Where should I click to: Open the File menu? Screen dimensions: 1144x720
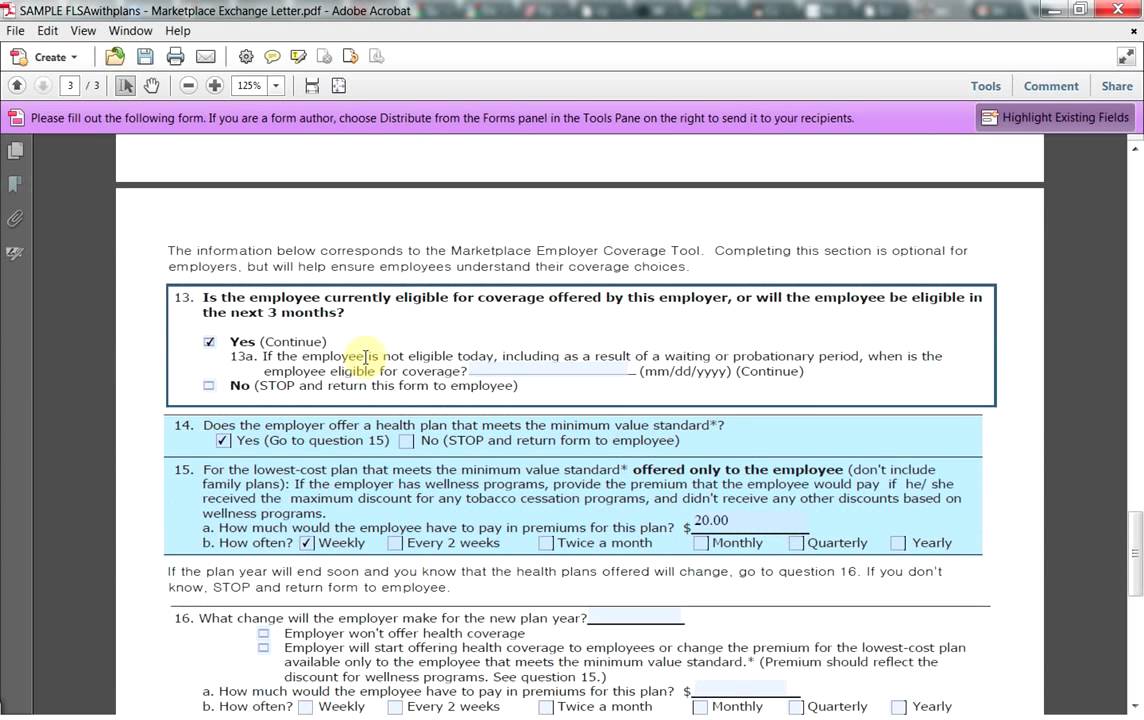(15, 31)
